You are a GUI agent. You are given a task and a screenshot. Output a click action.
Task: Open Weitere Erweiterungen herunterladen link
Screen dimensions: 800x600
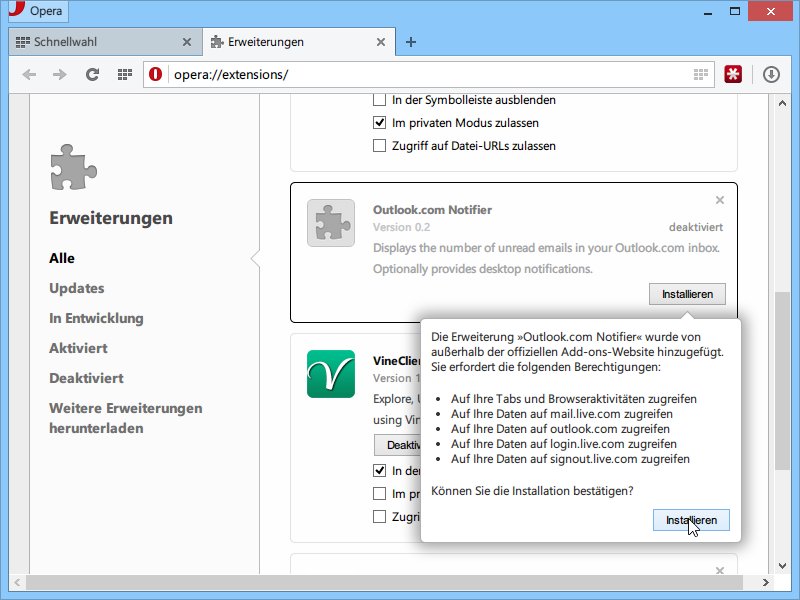click(x=126, y=418)
